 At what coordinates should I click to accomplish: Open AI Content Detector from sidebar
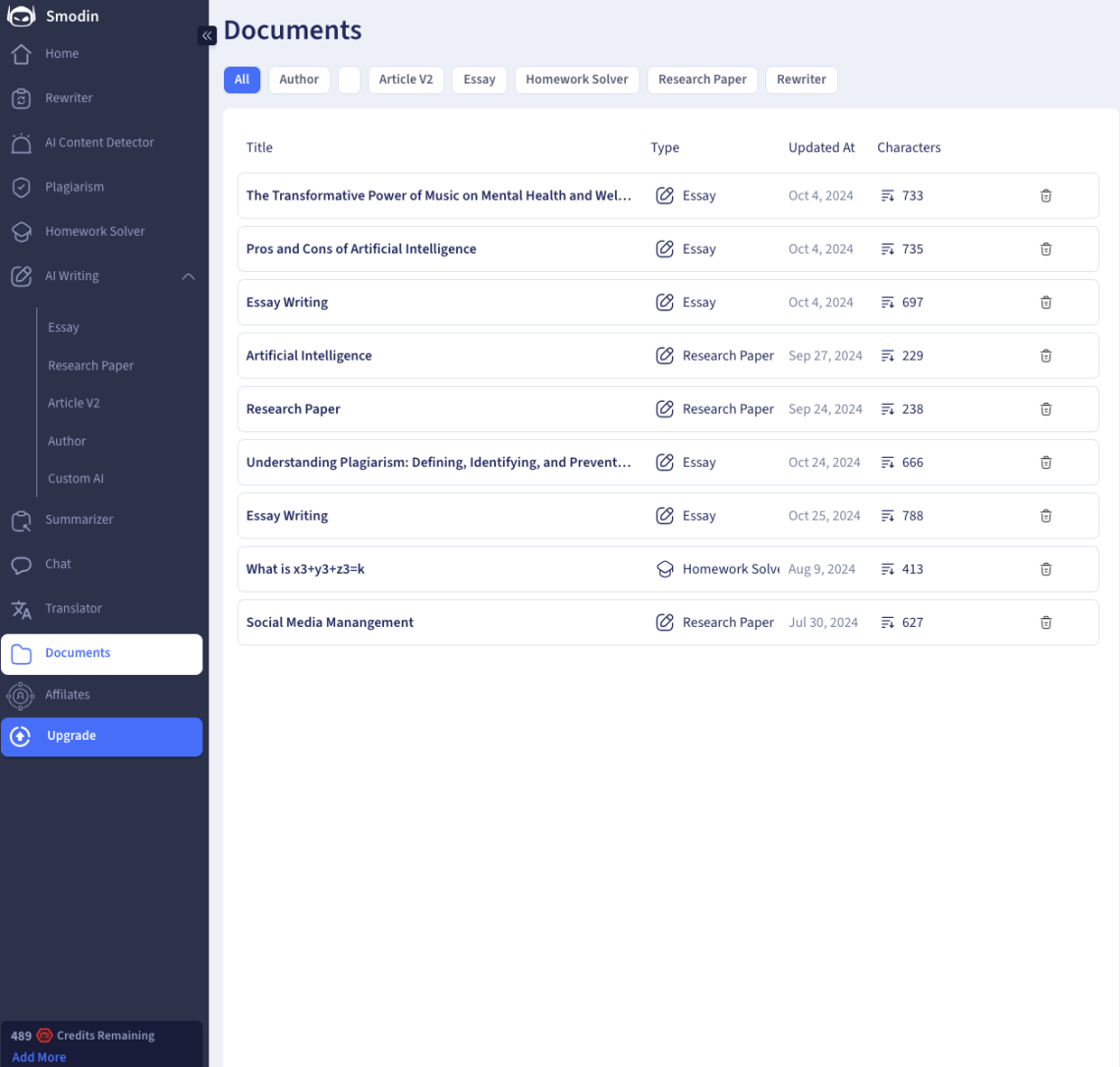(x=99, y=142)
